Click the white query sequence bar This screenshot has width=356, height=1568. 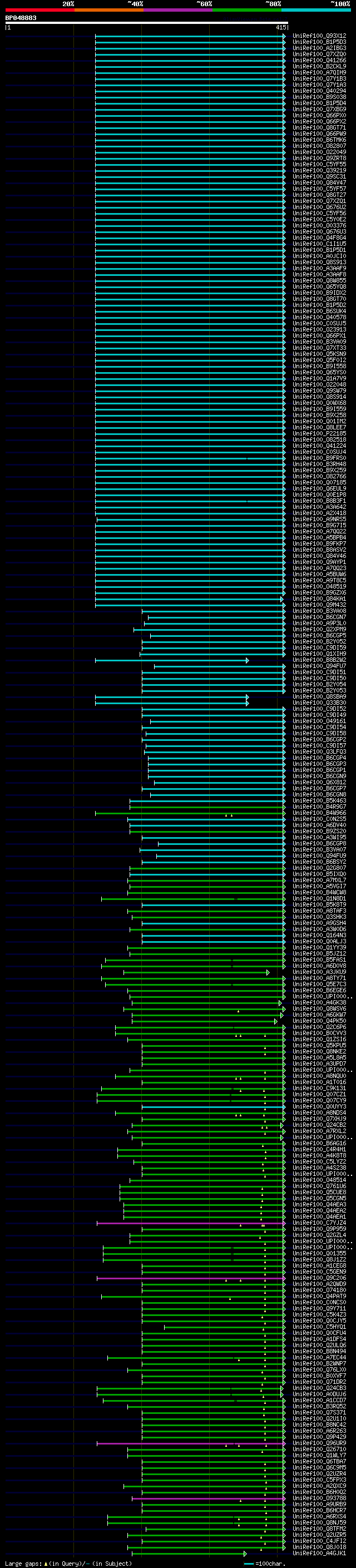(147, 23)
